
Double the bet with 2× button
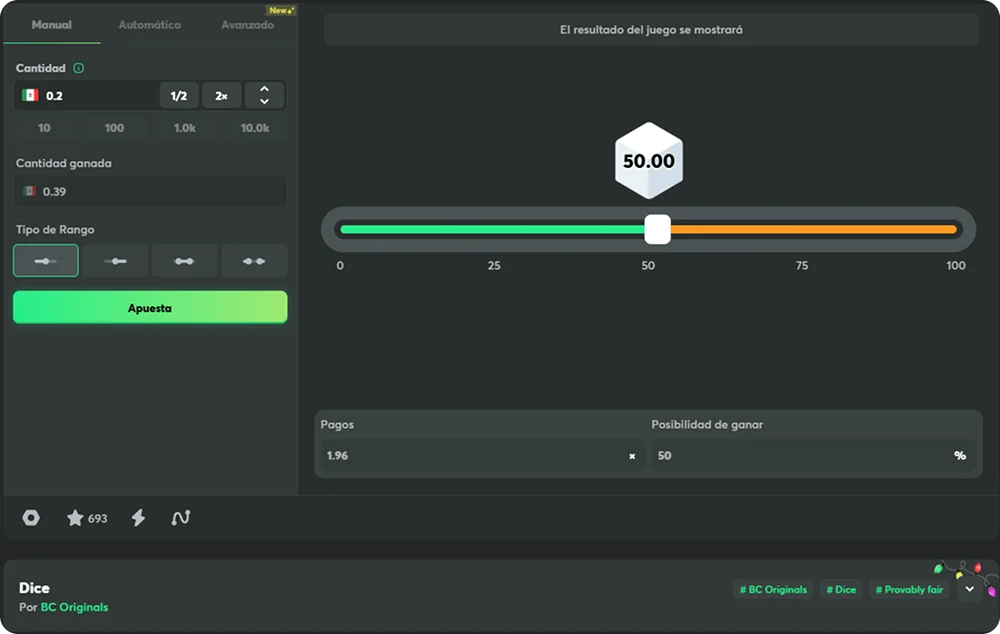[221, 96]
